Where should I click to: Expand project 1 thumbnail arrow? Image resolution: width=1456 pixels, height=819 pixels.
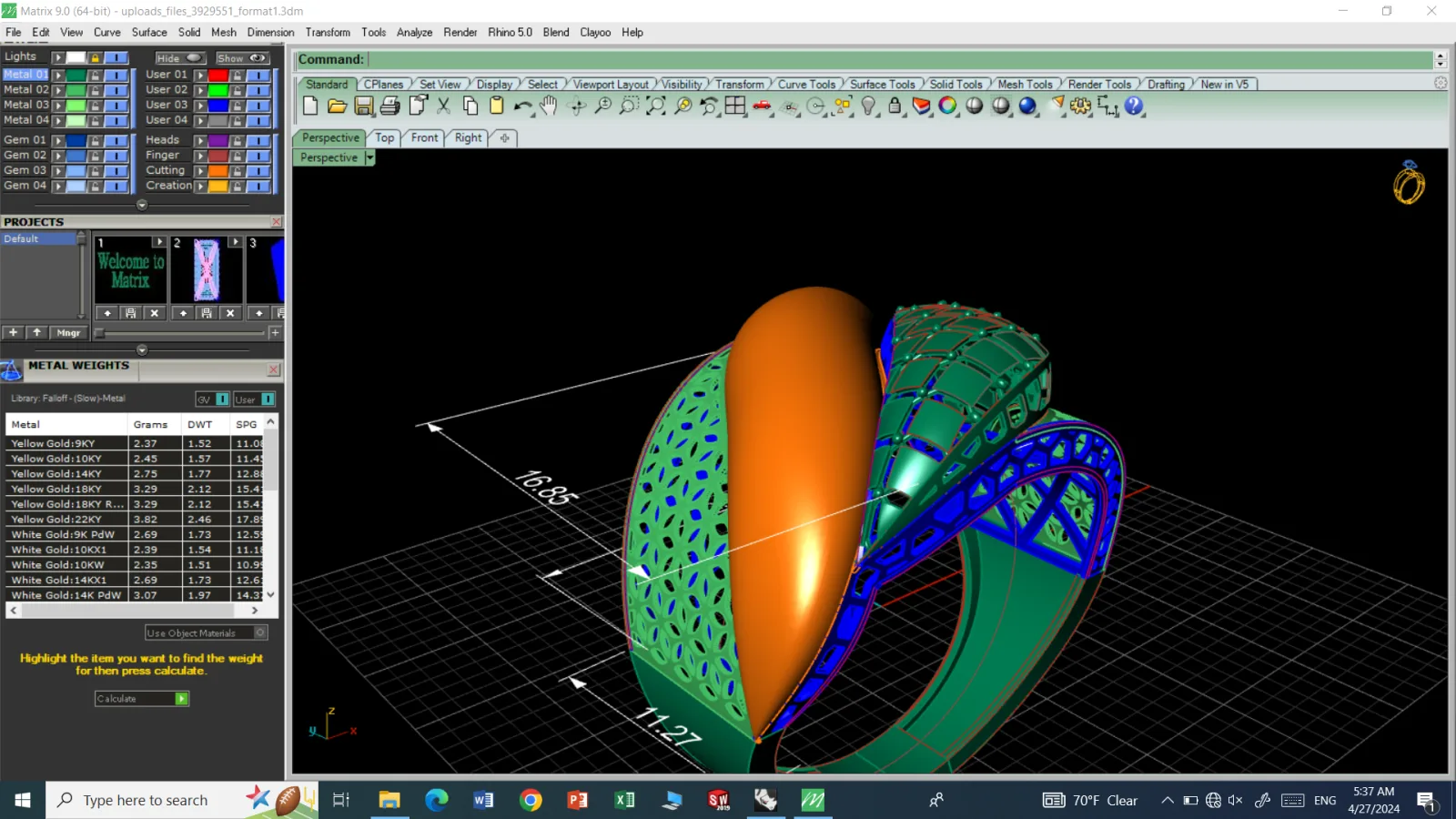pyautogui.click(x=159, y=242)
